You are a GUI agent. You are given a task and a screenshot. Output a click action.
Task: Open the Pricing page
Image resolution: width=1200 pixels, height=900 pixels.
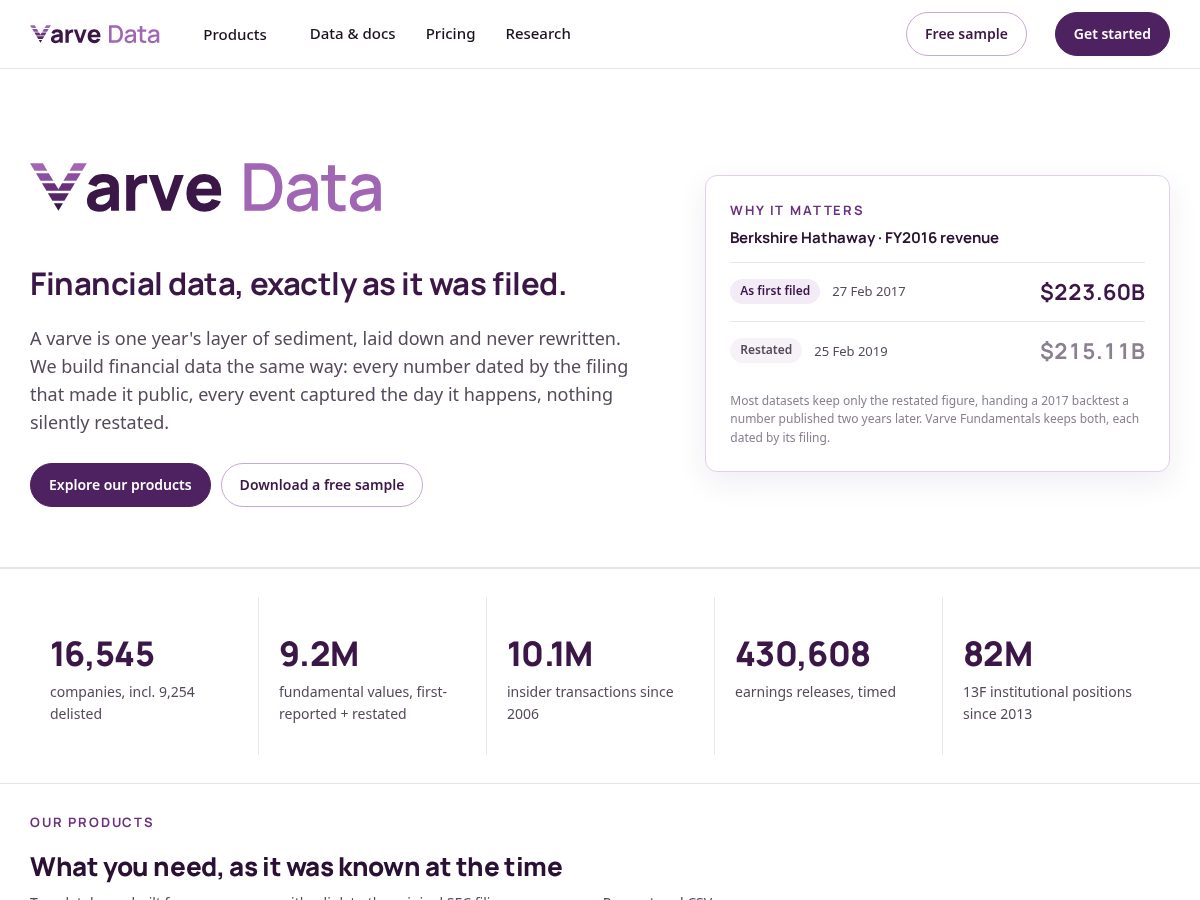(450, 34)
